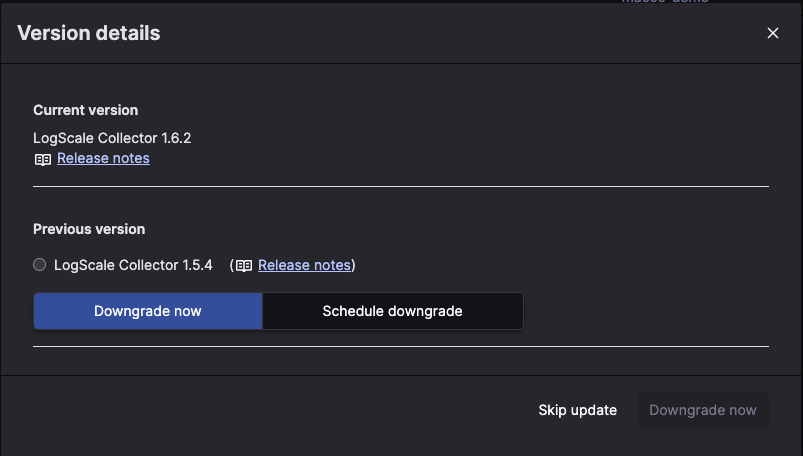Image resolution: width=803 pixels, height=456 pixels.
Task: Click the Previous version heading
Action: (89, 229)
